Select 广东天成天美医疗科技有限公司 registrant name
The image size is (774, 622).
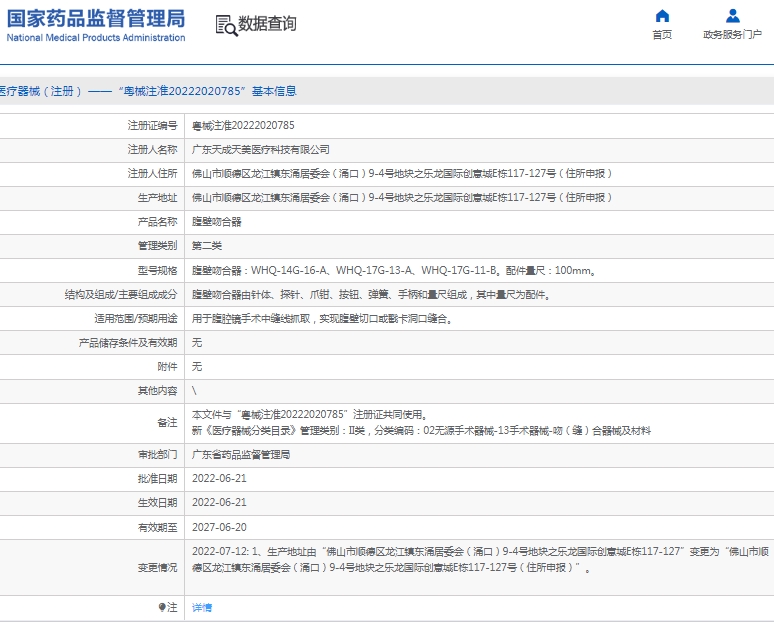(x=261, y=150)
